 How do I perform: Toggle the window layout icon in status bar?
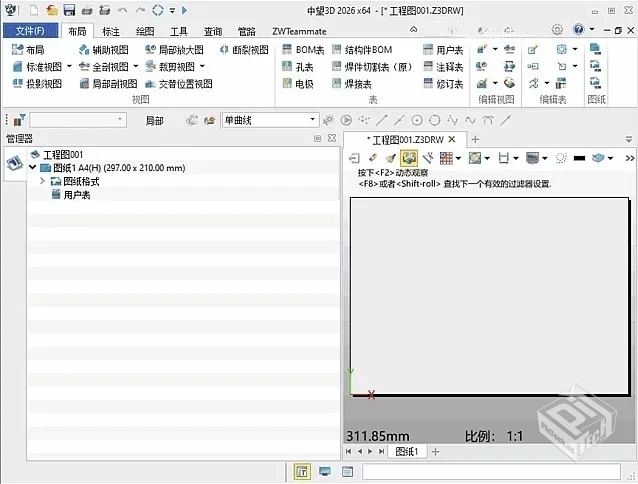[x=347, y=472]
